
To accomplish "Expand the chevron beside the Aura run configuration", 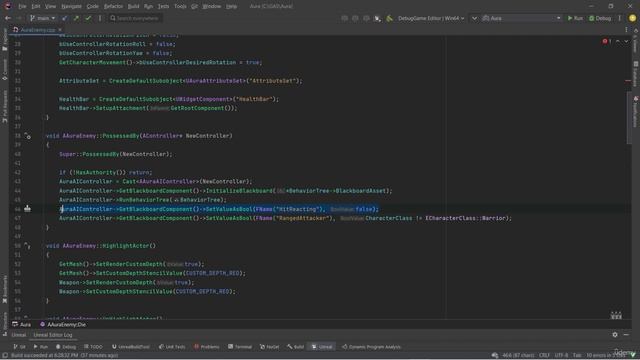I will click(x=474, y=18).
